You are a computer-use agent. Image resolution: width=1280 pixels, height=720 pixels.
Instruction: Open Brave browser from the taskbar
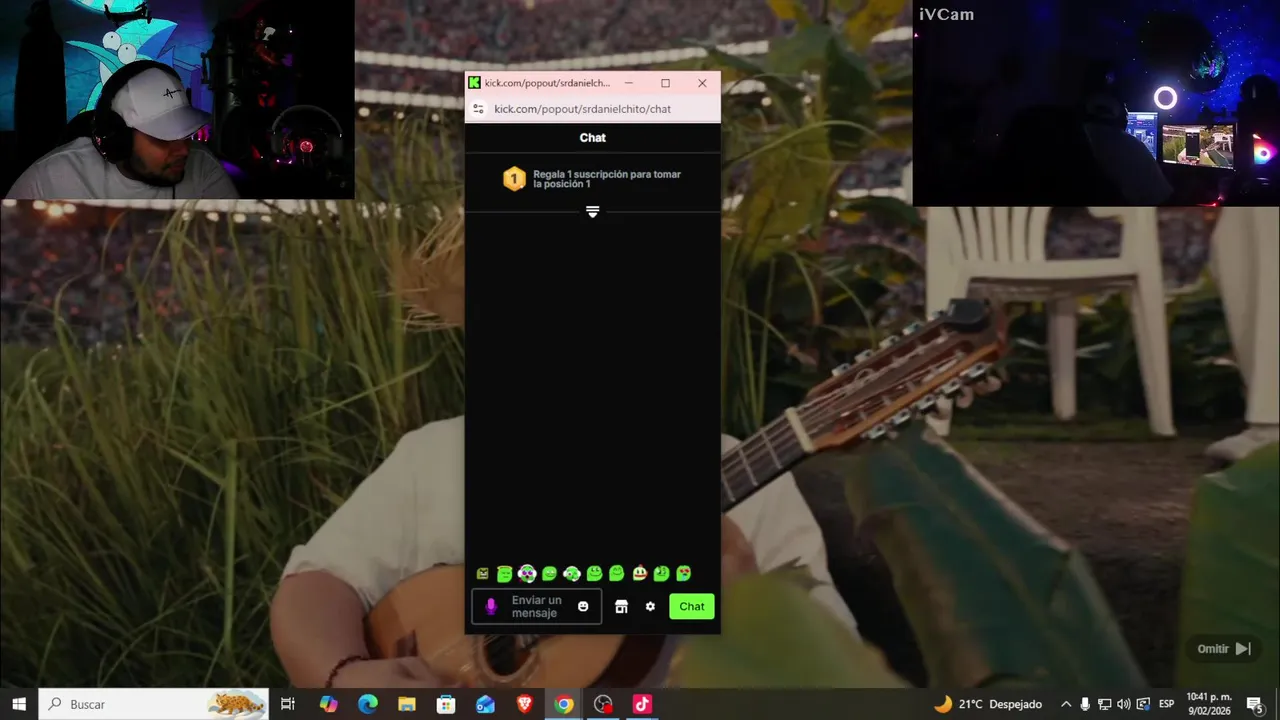point(525,704)
